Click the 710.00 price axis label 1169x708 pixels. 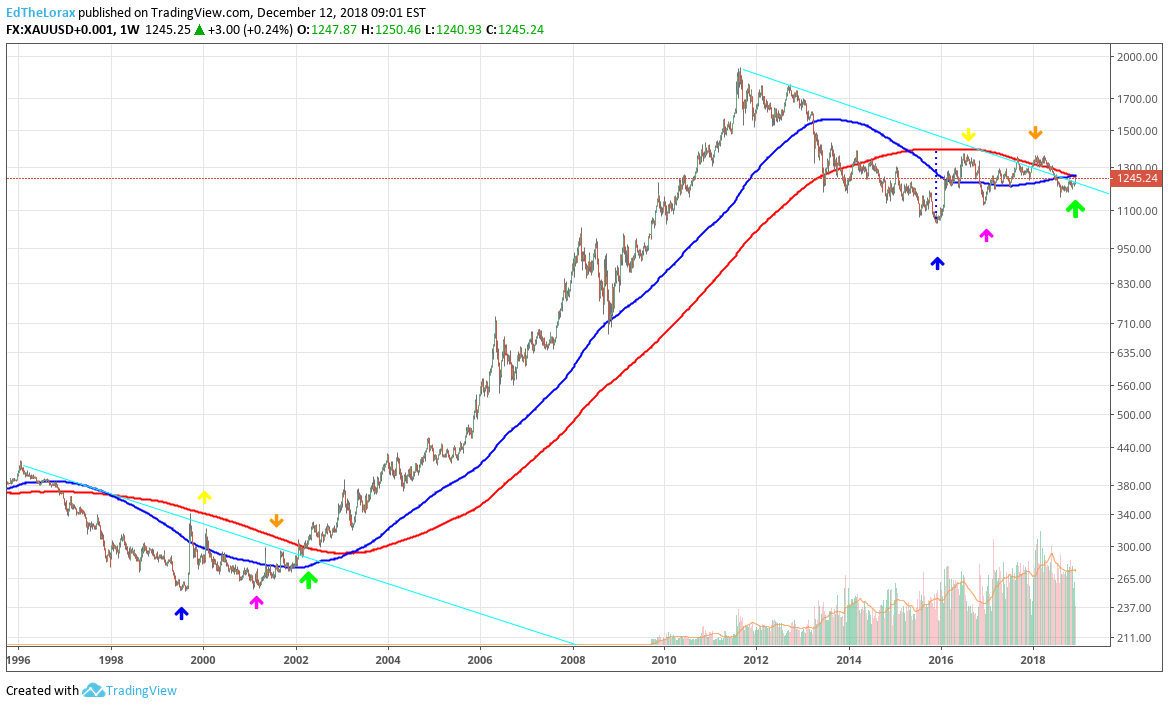coord(1137,324)
